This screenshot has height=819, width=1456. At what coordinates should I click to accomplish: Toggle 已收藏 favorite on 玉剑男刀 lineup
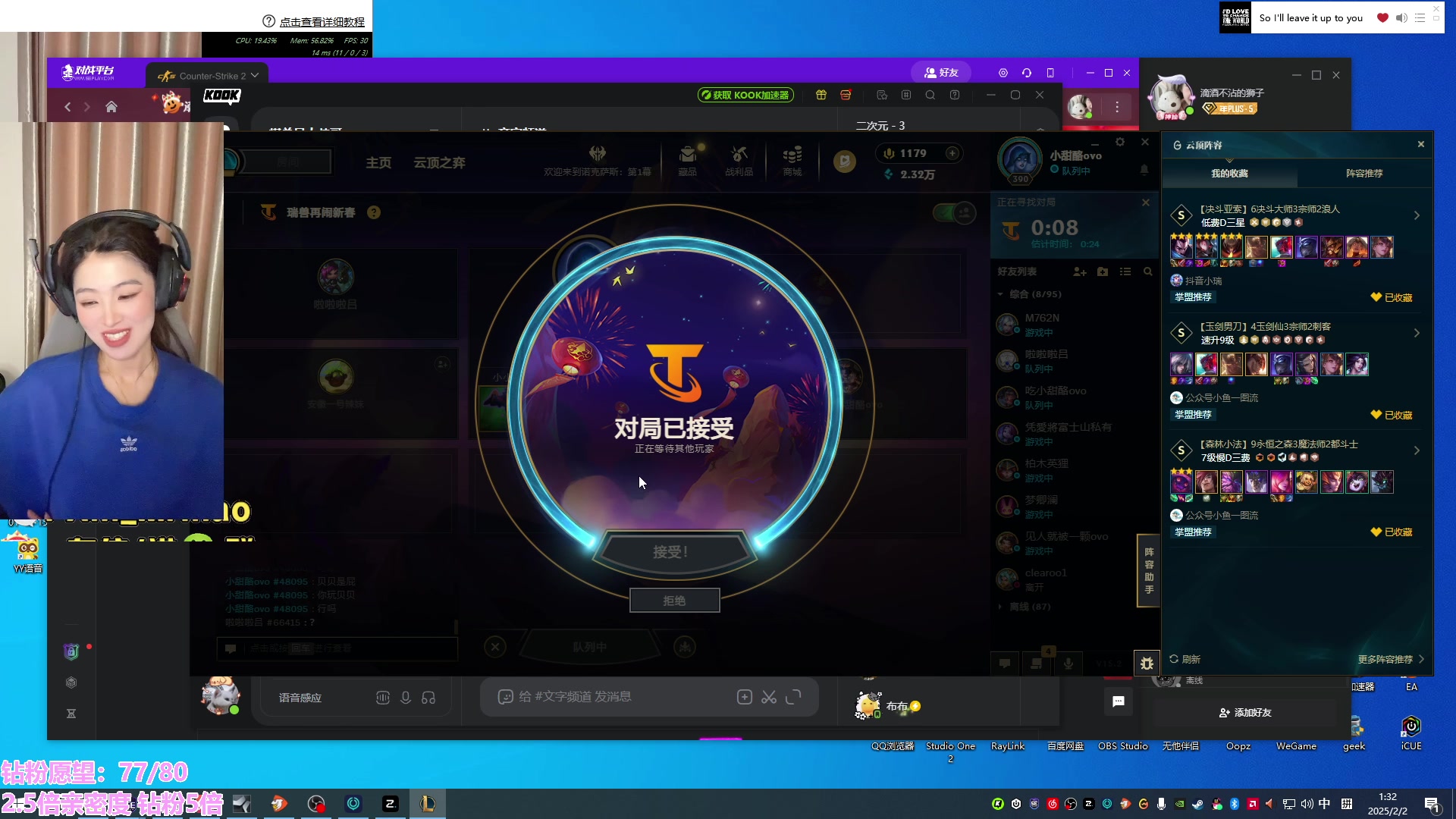point(1392,415)
